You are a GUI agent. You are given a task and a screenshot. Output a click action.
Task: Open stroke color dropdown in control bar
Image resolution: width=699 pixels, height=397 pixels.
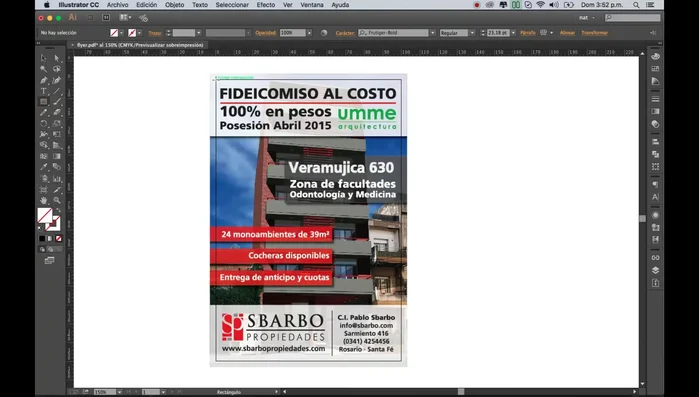pos(140,33)
